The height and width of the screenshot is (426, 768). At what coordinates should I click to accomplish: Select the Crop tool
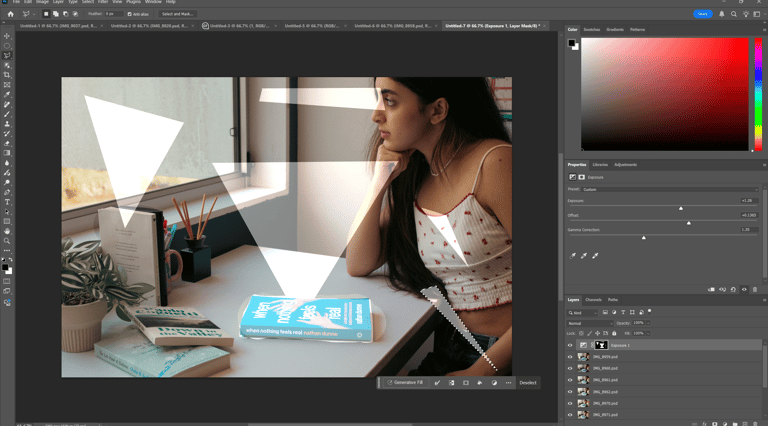point(7,75)
